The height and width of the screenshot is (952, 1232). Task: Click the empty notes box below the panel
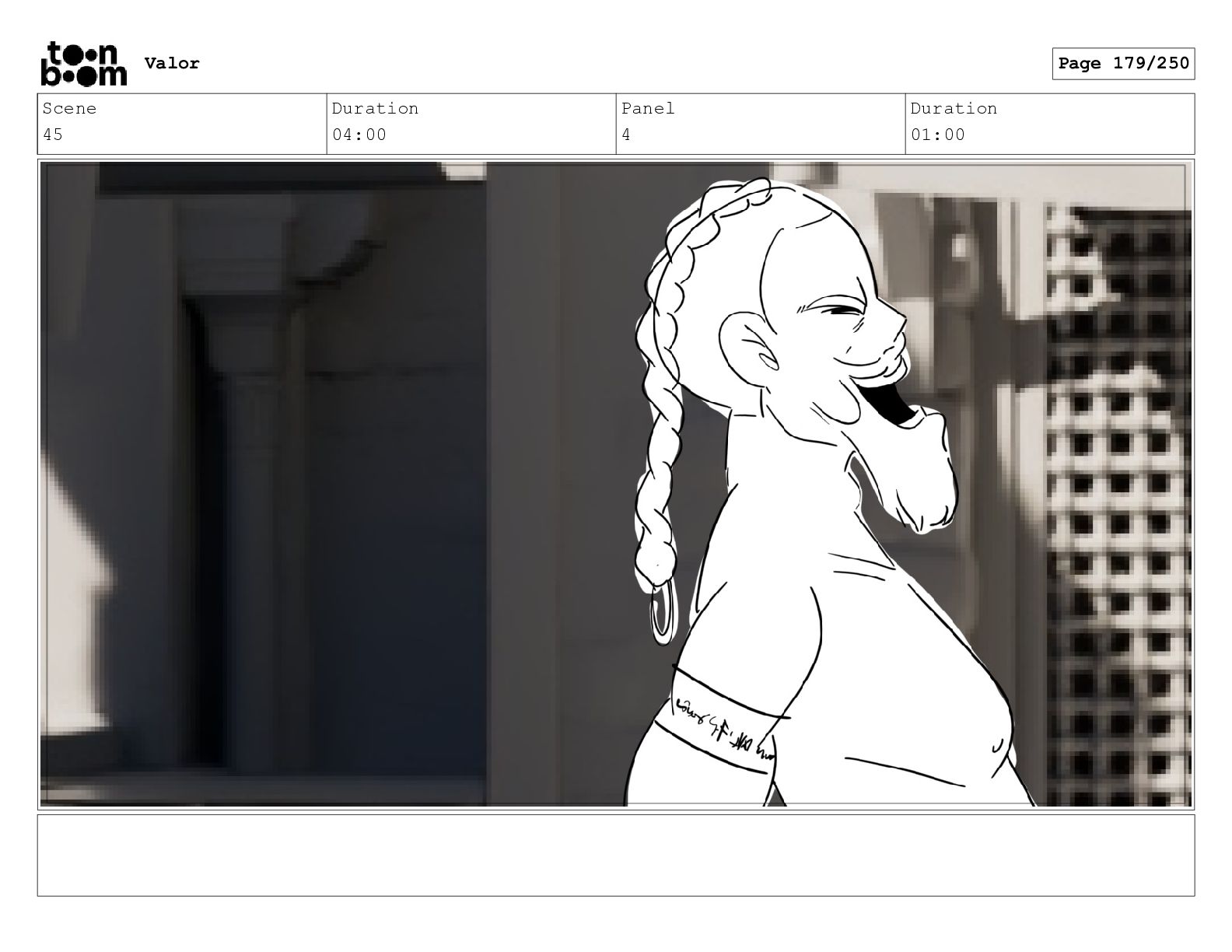tap(616, 856)
